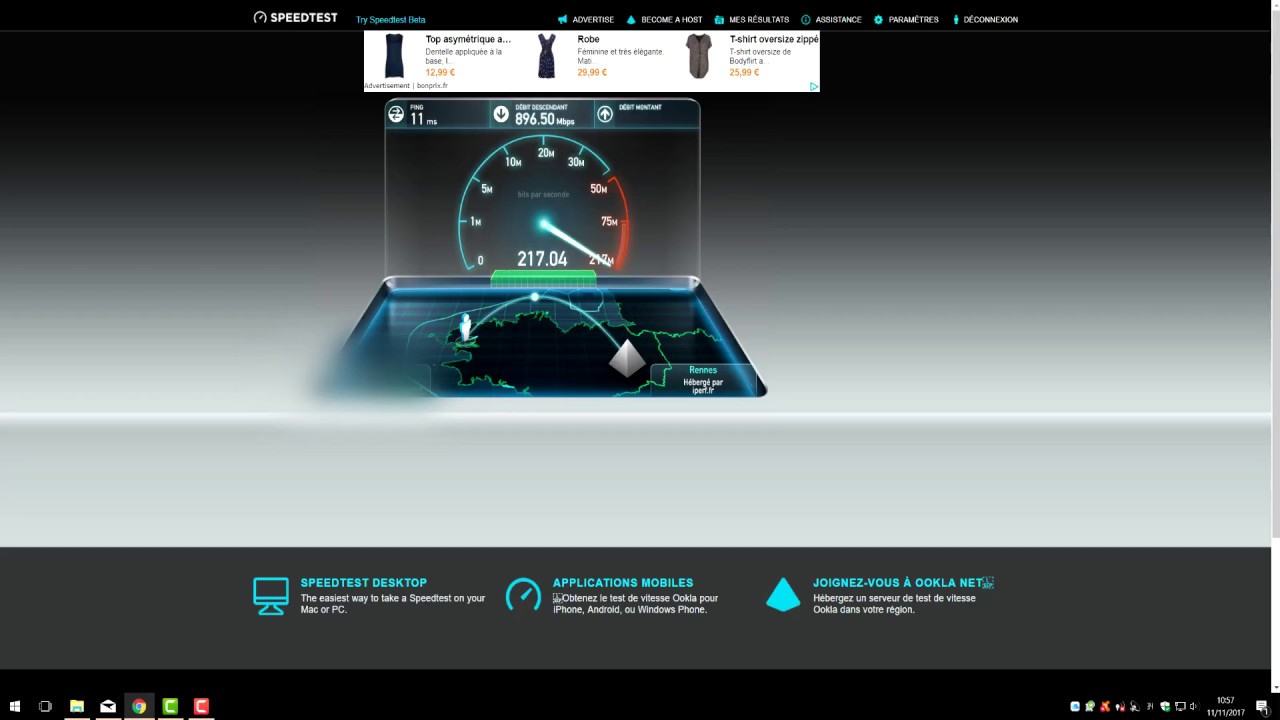
Task: Open the Advertise menu item
Action: click(586, 19)
